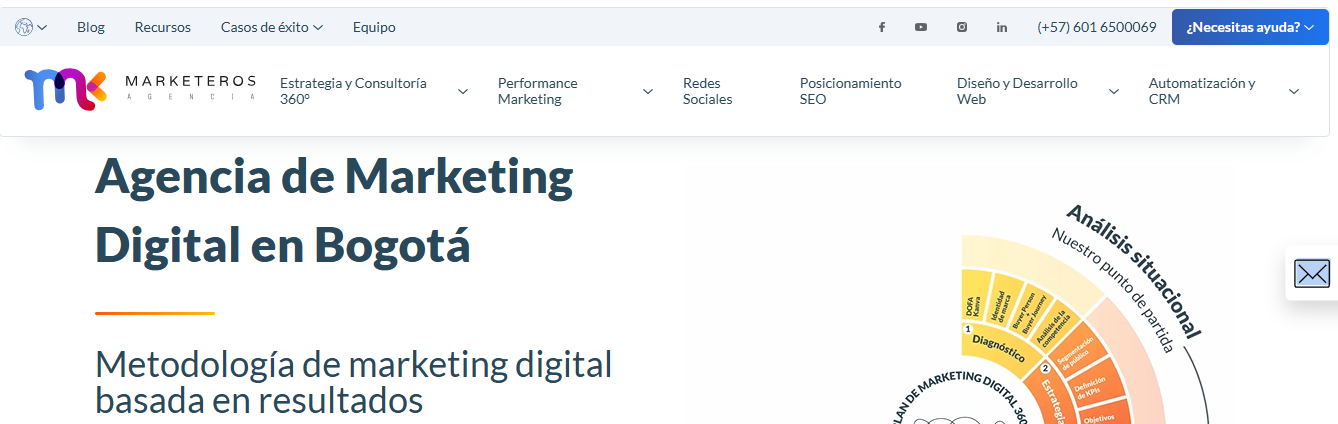Click the Marketeros Agencia logo

point(140,90)
